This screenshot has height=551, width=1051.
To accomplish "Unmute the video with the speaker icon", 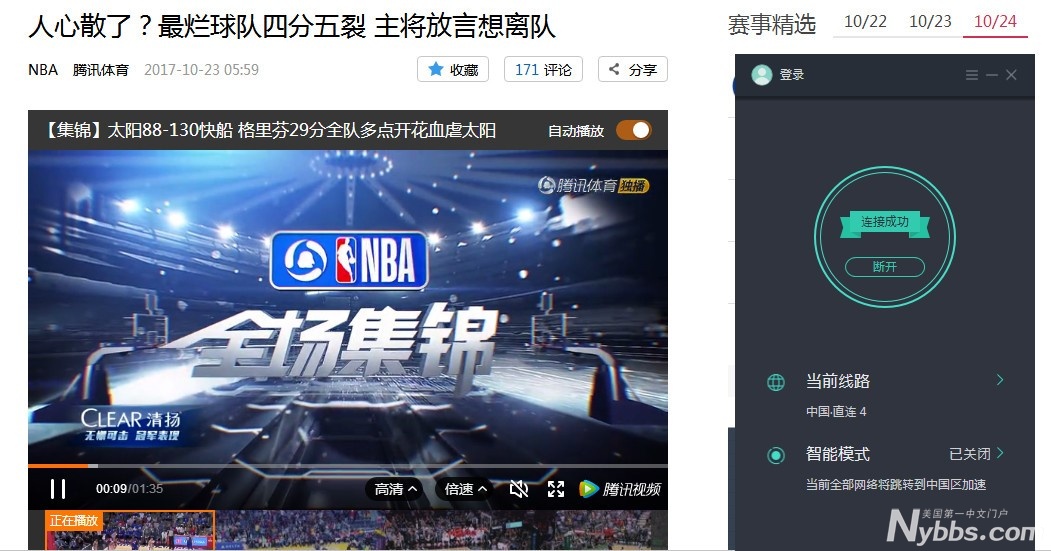I will pos(519,489).
